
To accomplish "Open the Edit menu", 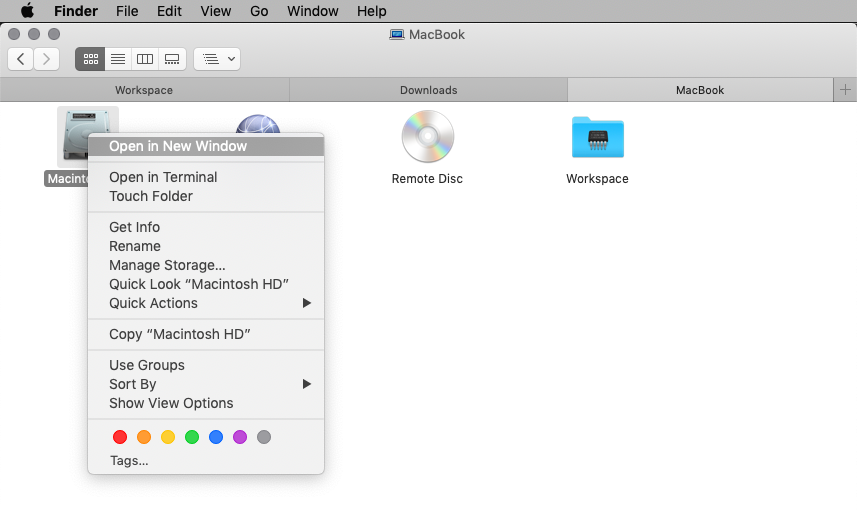I will click(169, 11).
